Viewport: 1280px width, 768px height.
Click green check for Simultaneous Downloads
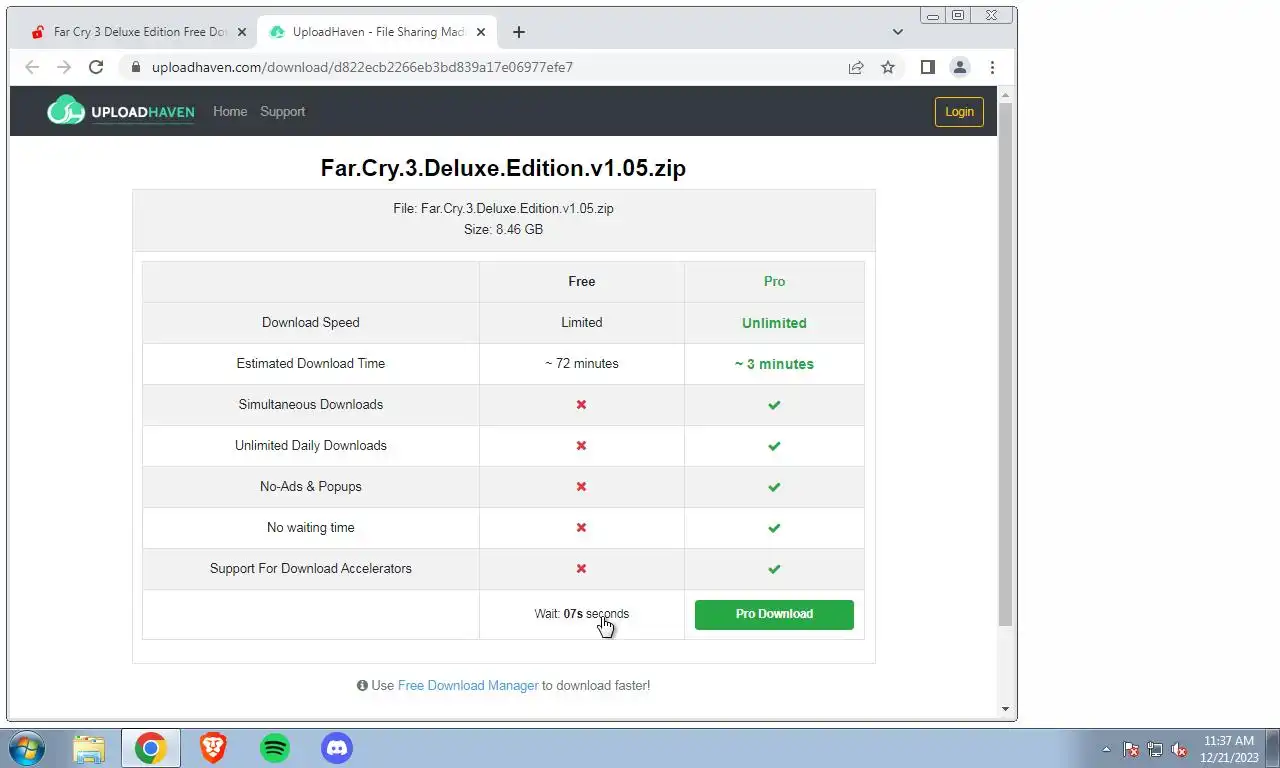(x=774, y=405)
